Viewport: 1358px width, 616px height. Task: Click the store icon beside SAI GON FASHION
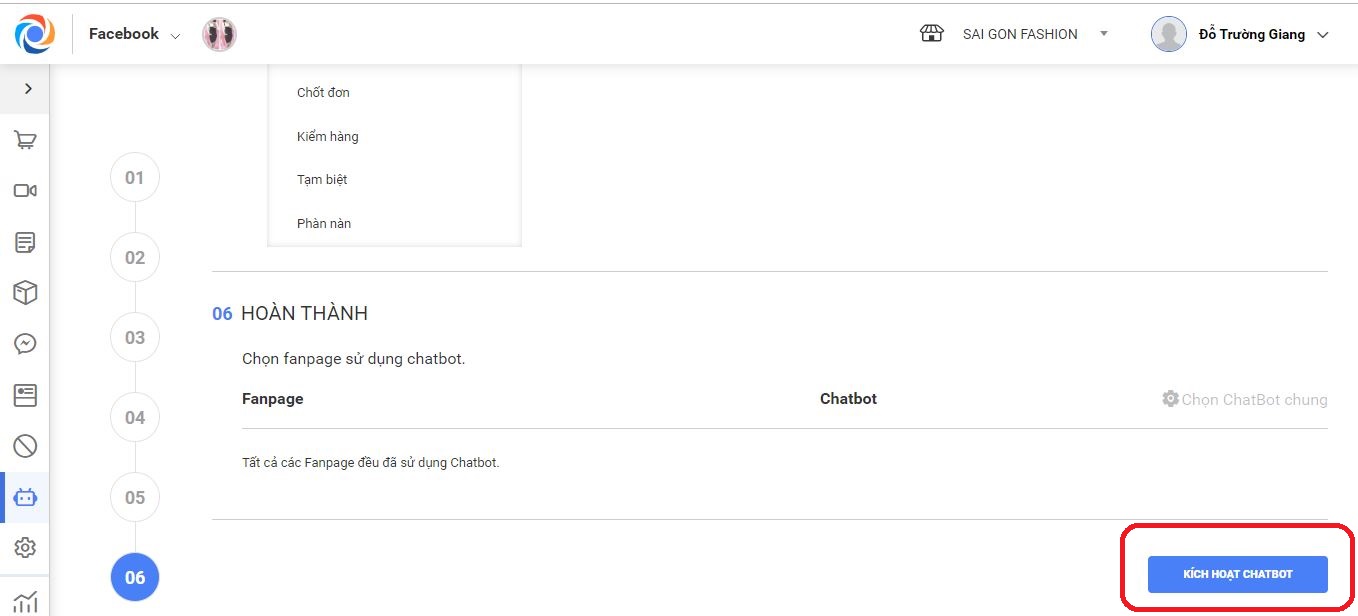click(931, 33)
